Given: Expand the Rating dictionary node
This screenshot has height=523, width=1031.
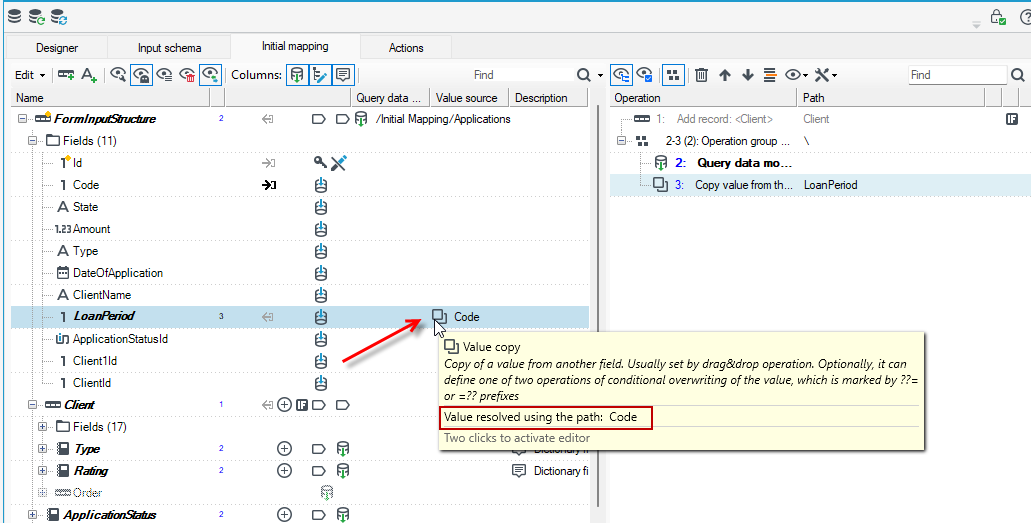Looking at the screenshot, I should (43, 471).
